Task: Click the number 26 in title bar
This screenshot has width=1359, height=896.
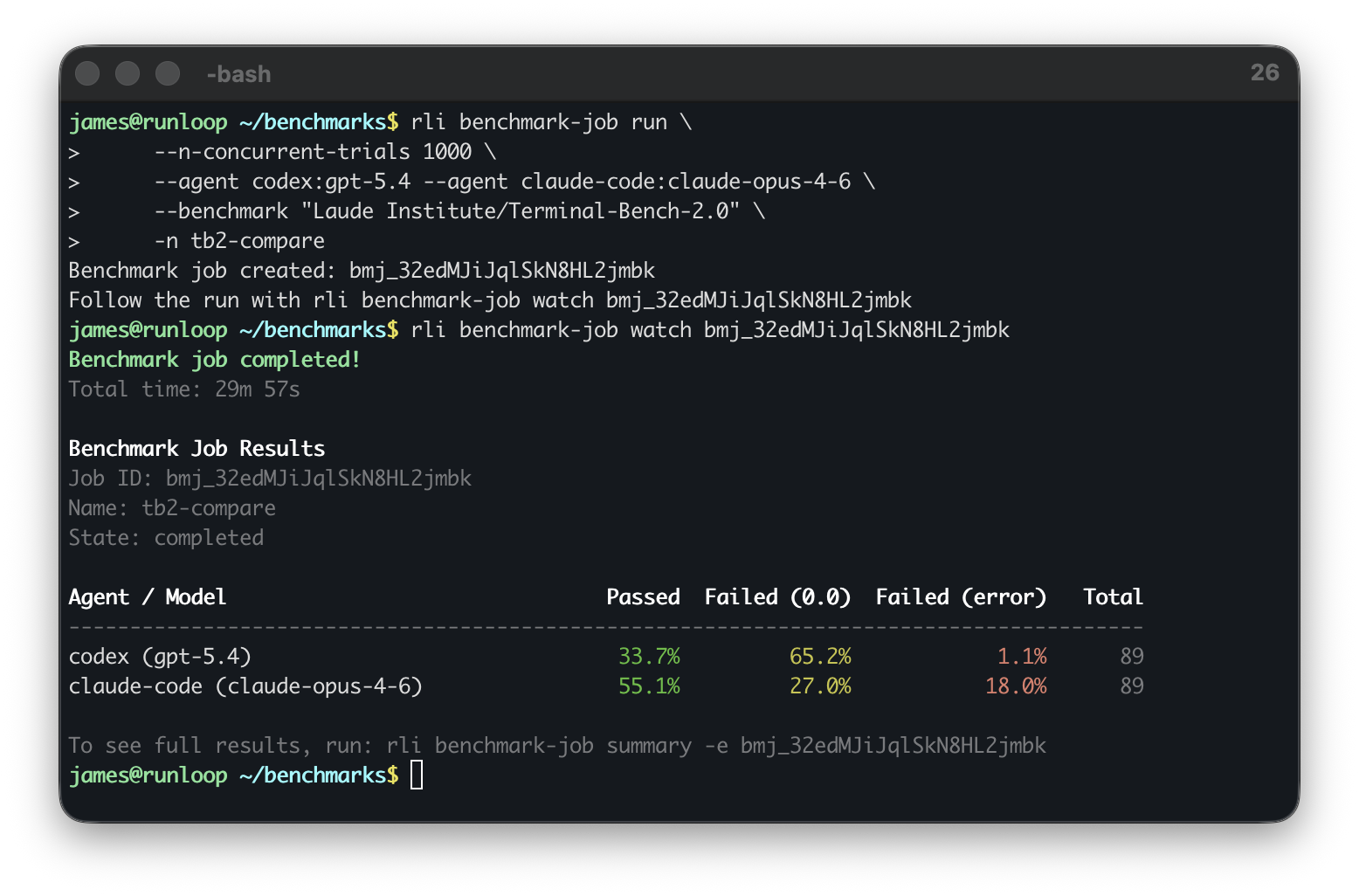Action: click(x=1265, y=72)
